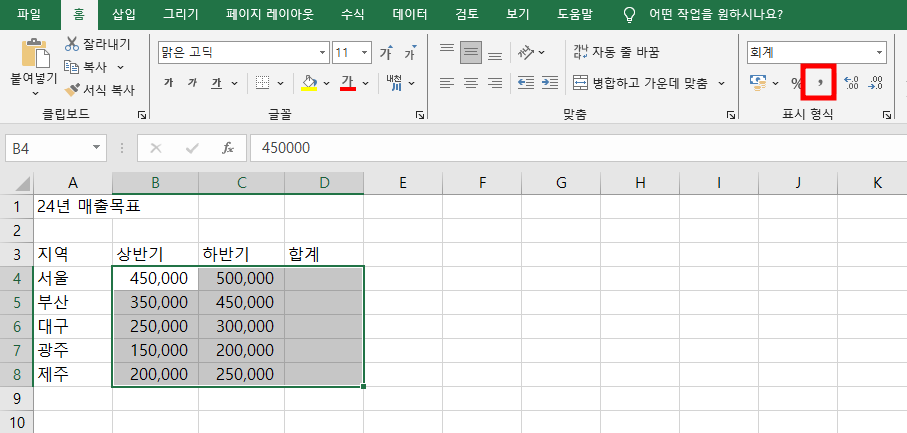Click the select-all corner triangle

click(23, 184)
